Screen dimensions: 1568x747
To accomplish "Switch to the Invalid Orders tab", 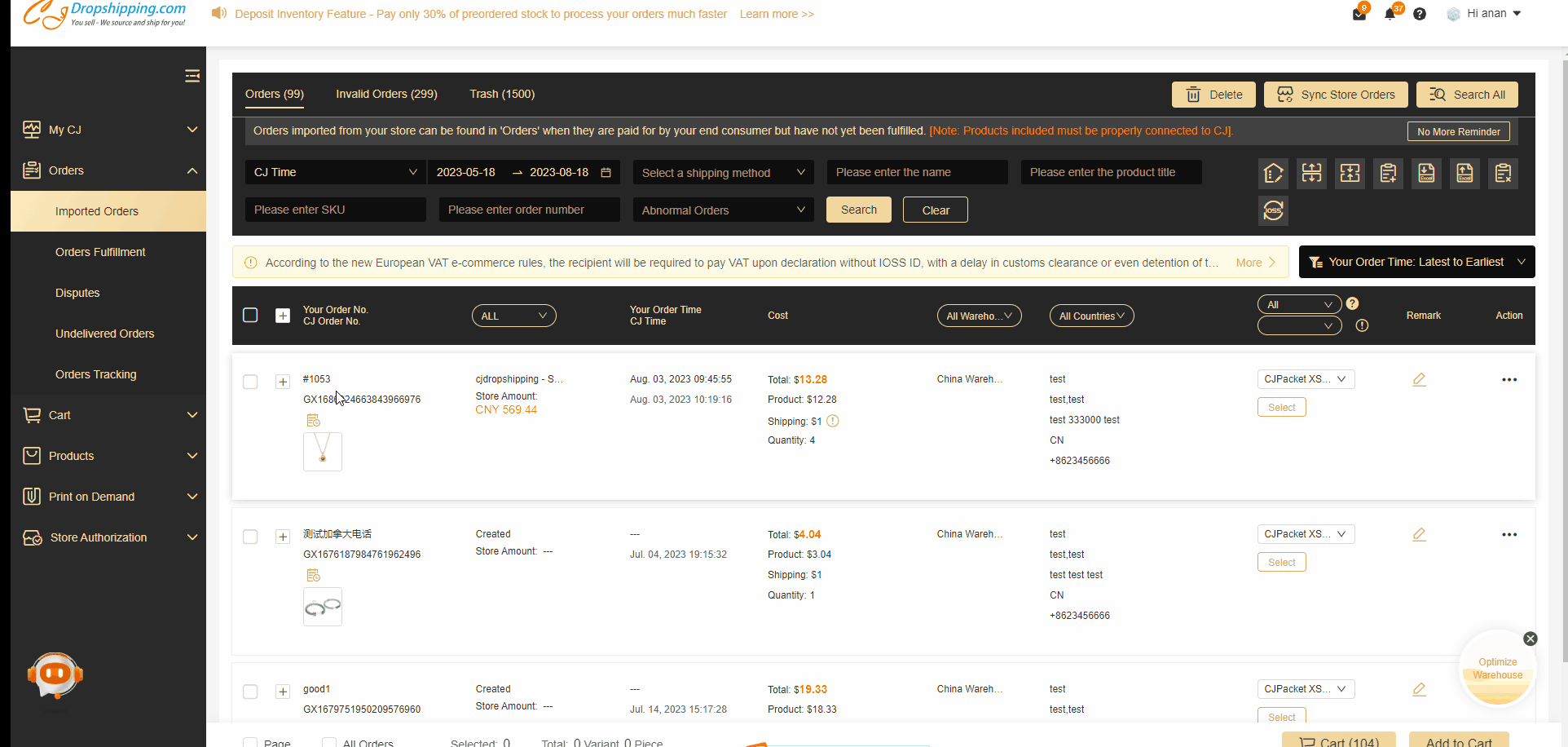I will [386, 94].
